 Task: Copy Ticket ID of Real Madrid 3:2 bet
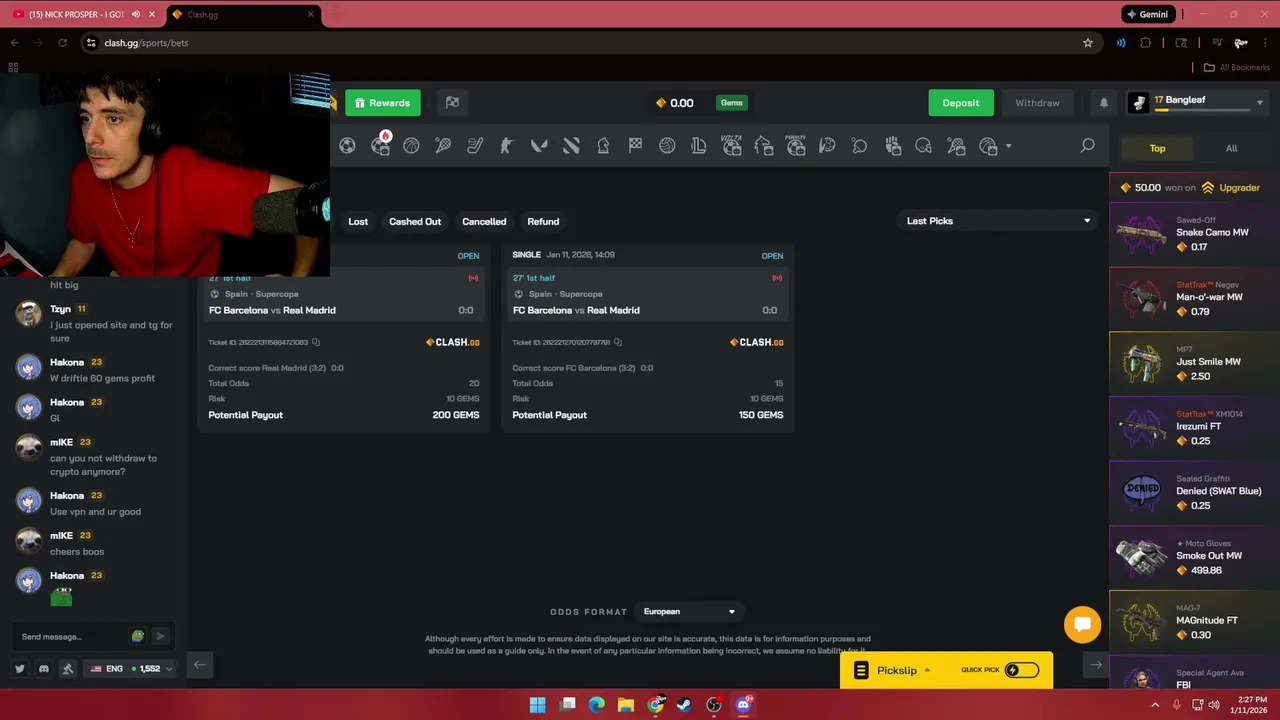pos(316,342)
